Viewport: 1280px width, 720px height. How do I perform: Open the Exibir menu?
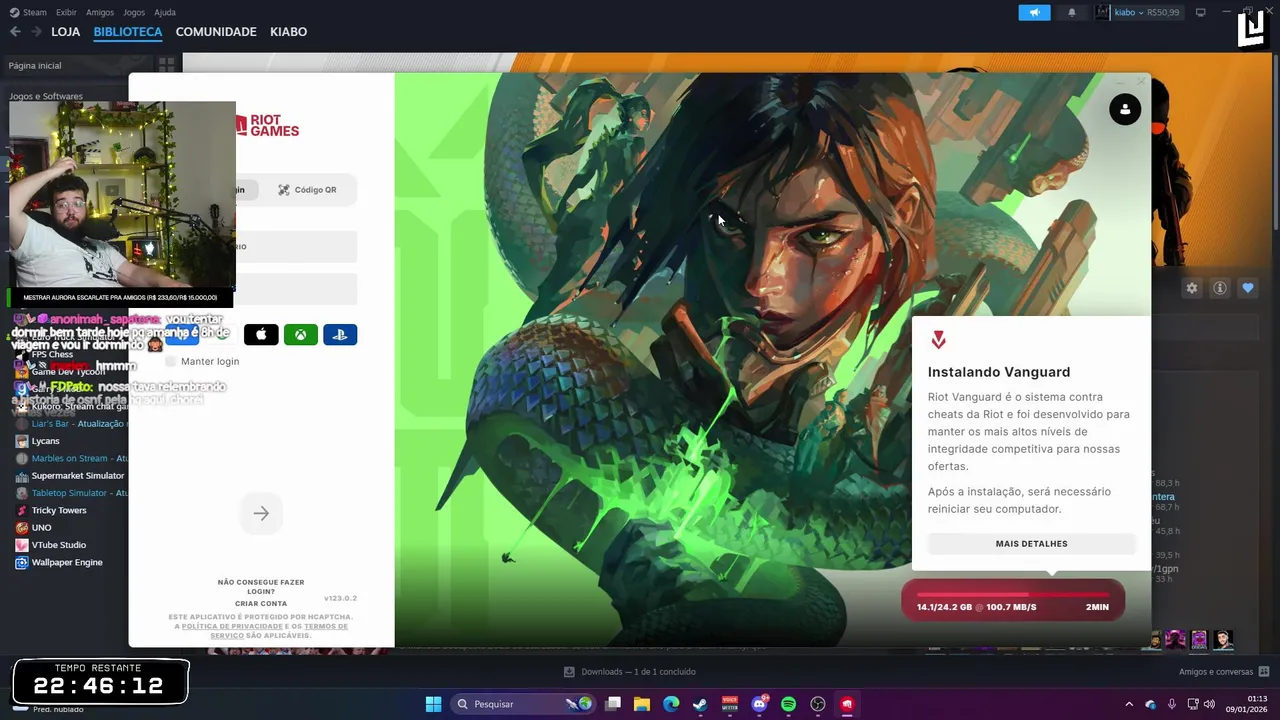click(x=66, y=12)
